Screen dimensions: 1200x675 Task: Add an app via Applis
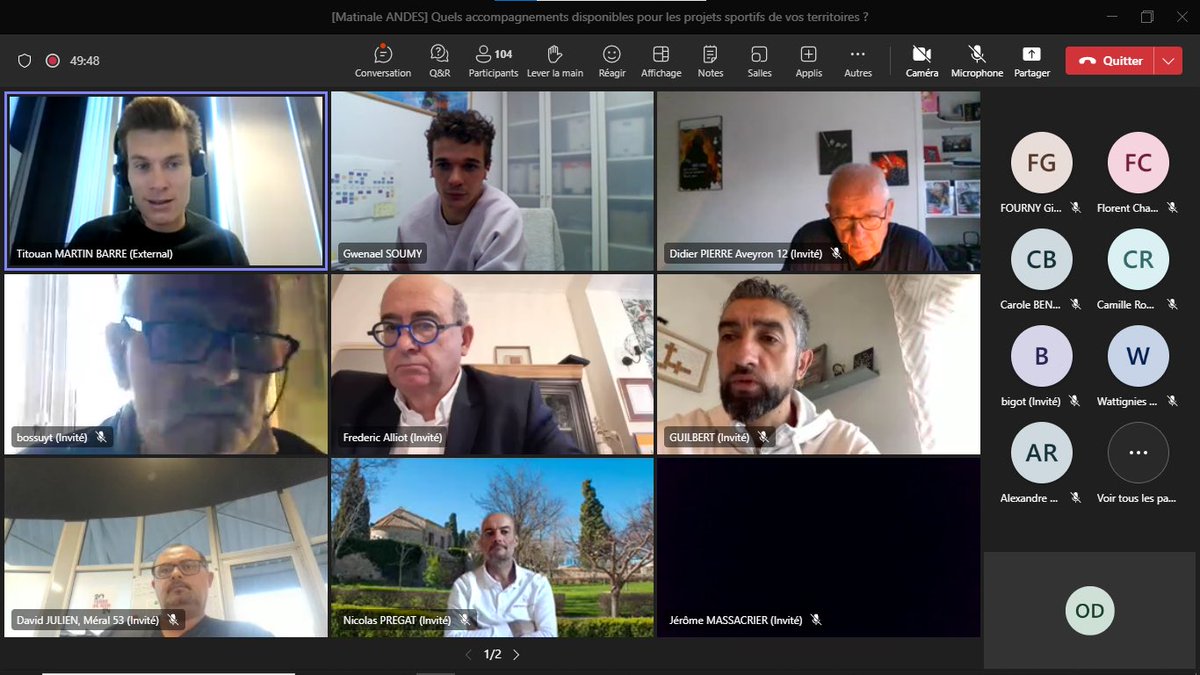(809, 61)
